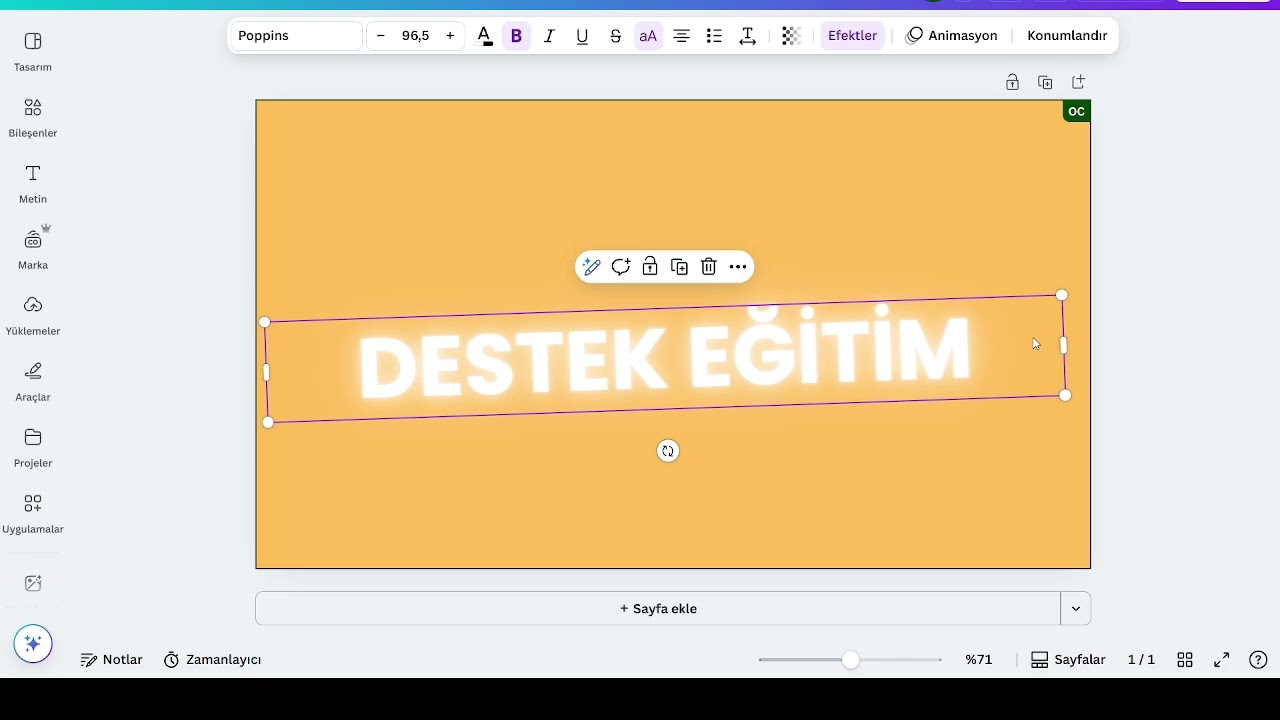Open the Zamanlayıcı timer
The height and width of the screenshot is (720, 1280).
click(212, 660)
